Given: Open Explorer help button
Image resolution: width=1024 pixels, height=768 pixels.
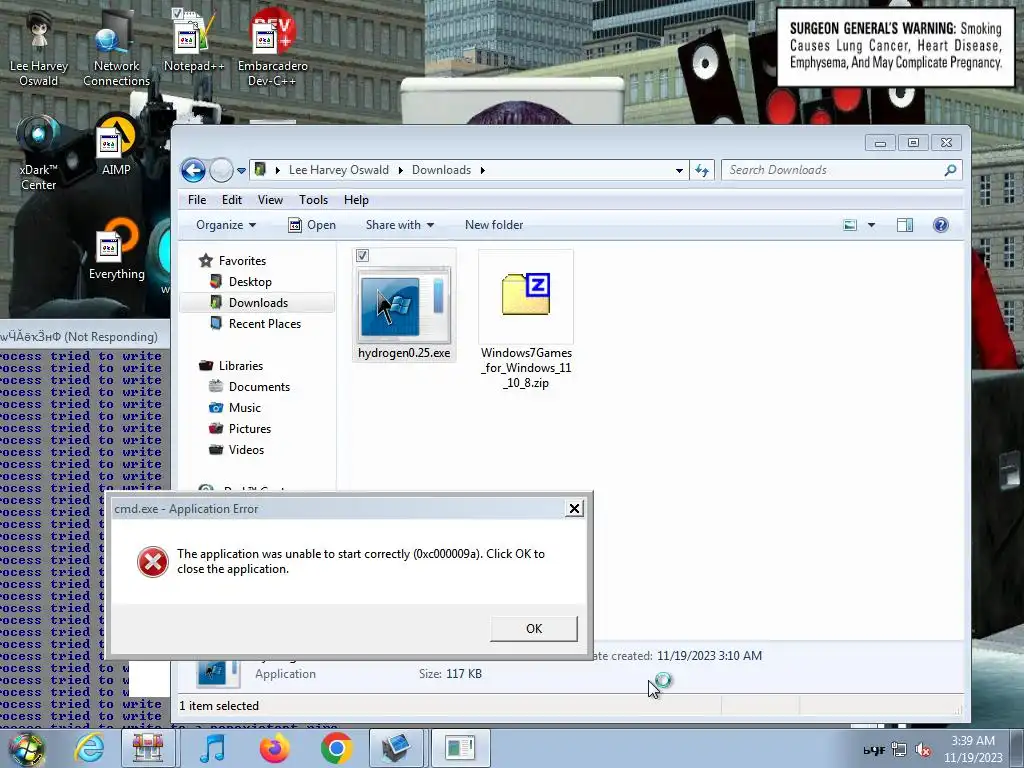Looking at the screenshot, I should click(940, 225).
